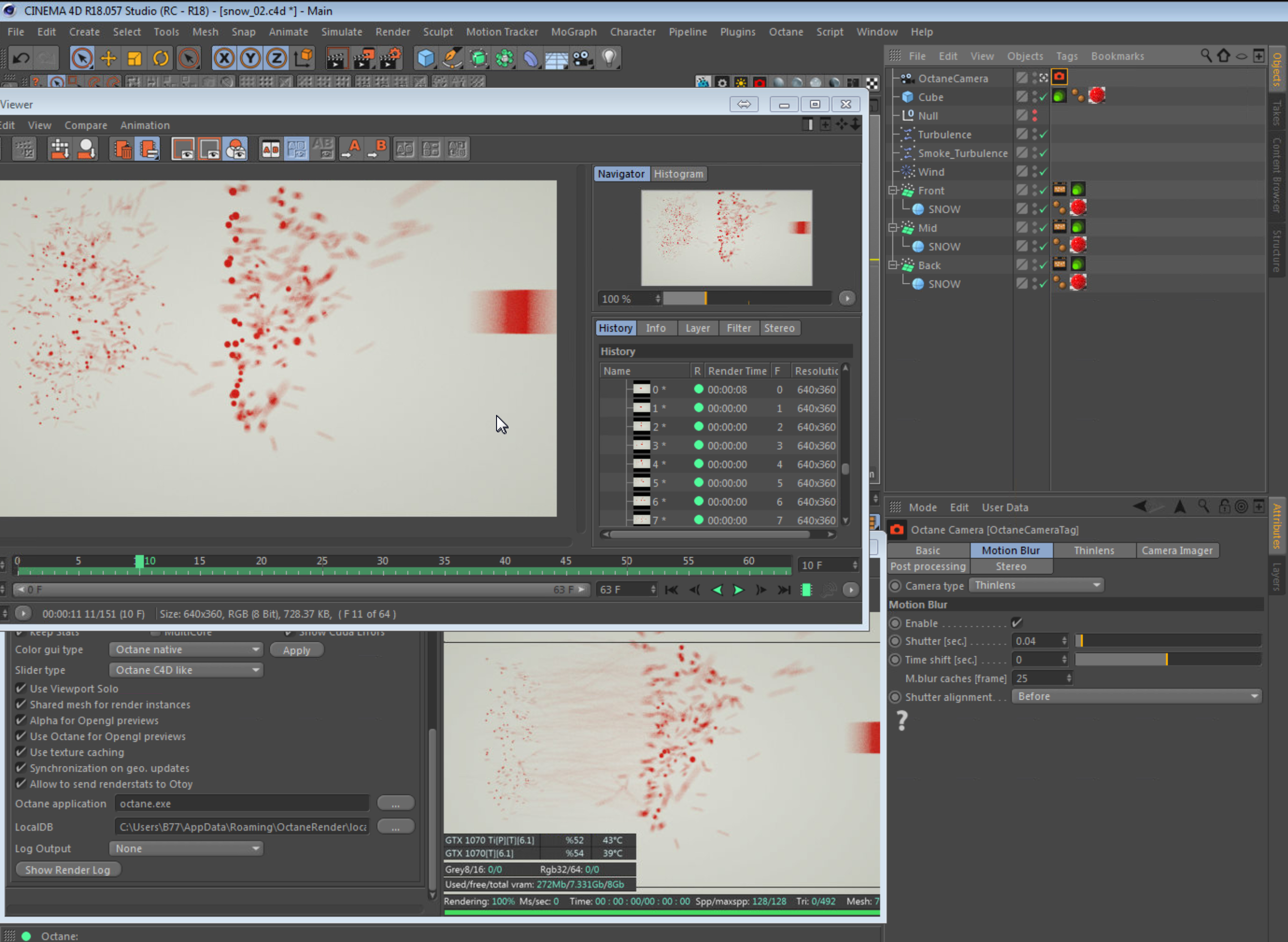The image size is (1288, 942).
Task: Open the Color gui type dropdown
Action: pyautogui.click(x=186, y=649)
